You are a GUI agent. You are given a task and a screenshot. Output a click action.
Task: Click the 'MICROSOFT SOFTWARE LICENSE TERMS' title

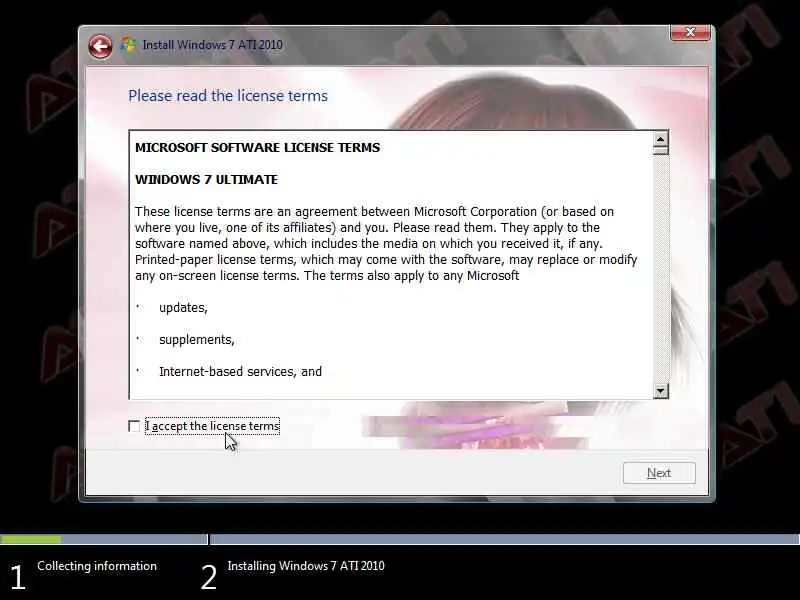tap(258, 147)
